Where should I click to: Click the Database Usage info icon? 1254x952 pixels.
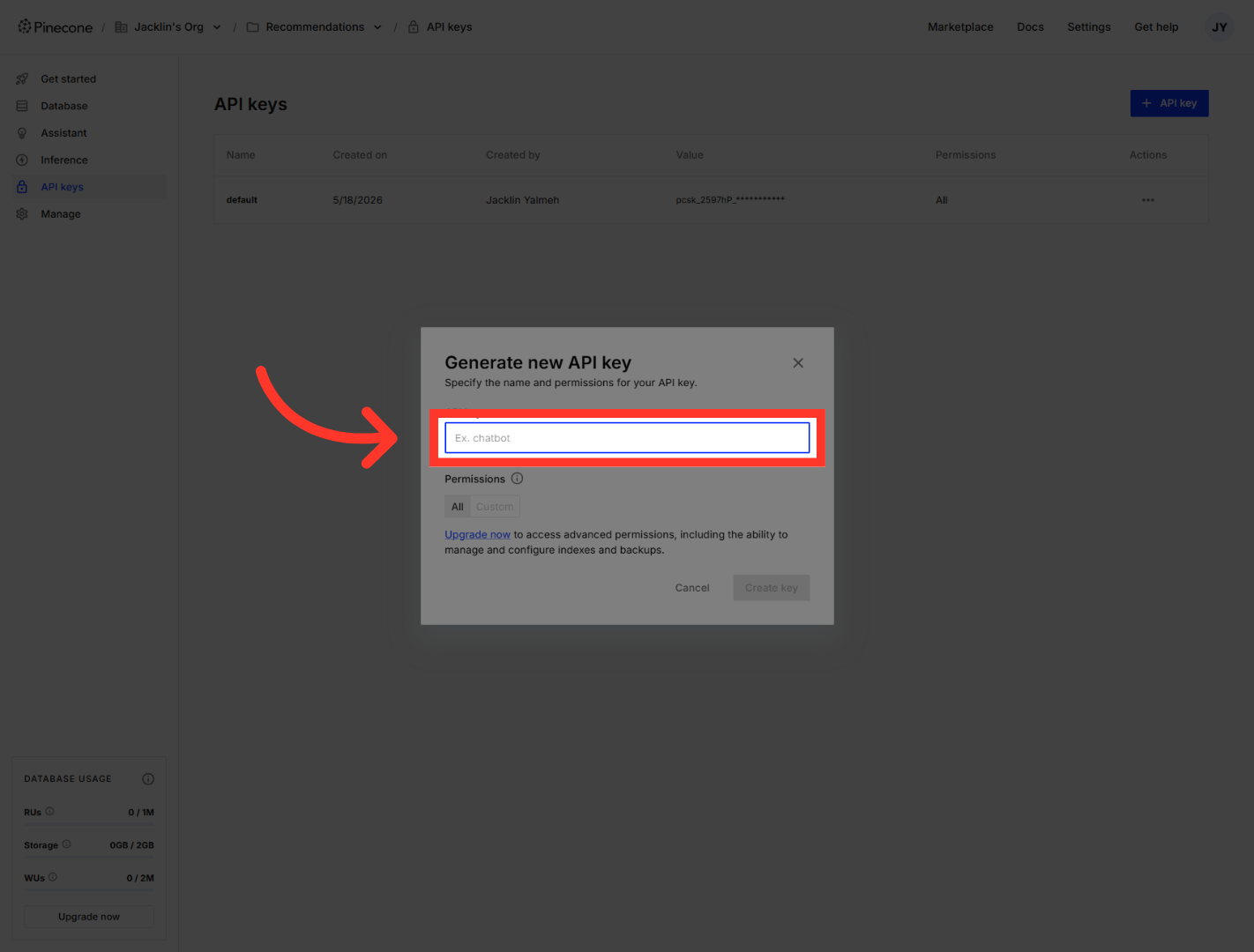pos(148,779)
